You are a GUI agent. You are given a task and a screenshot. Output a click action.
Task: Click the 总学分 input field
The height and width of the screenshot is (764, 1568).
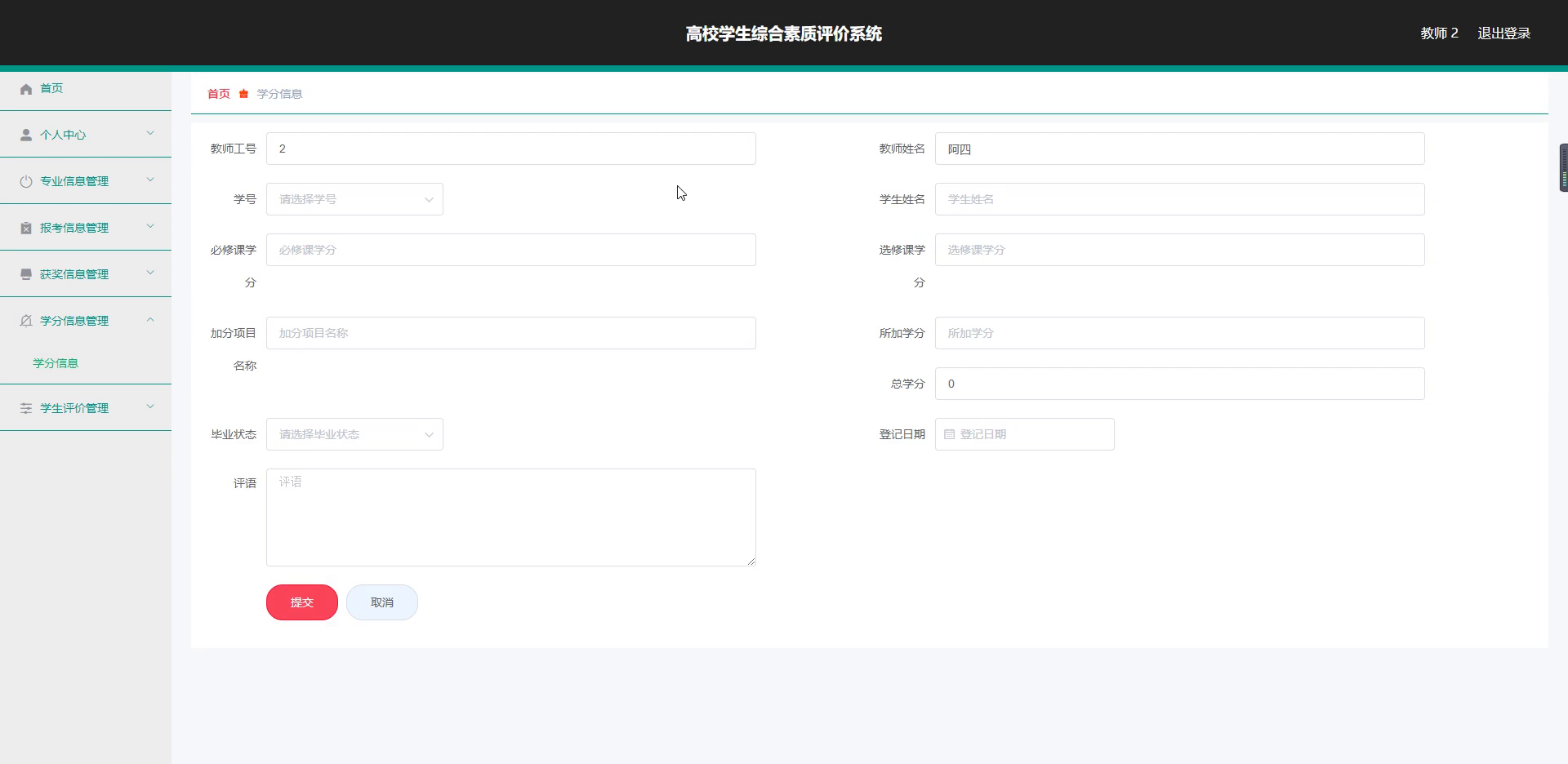coord(1180,384)
